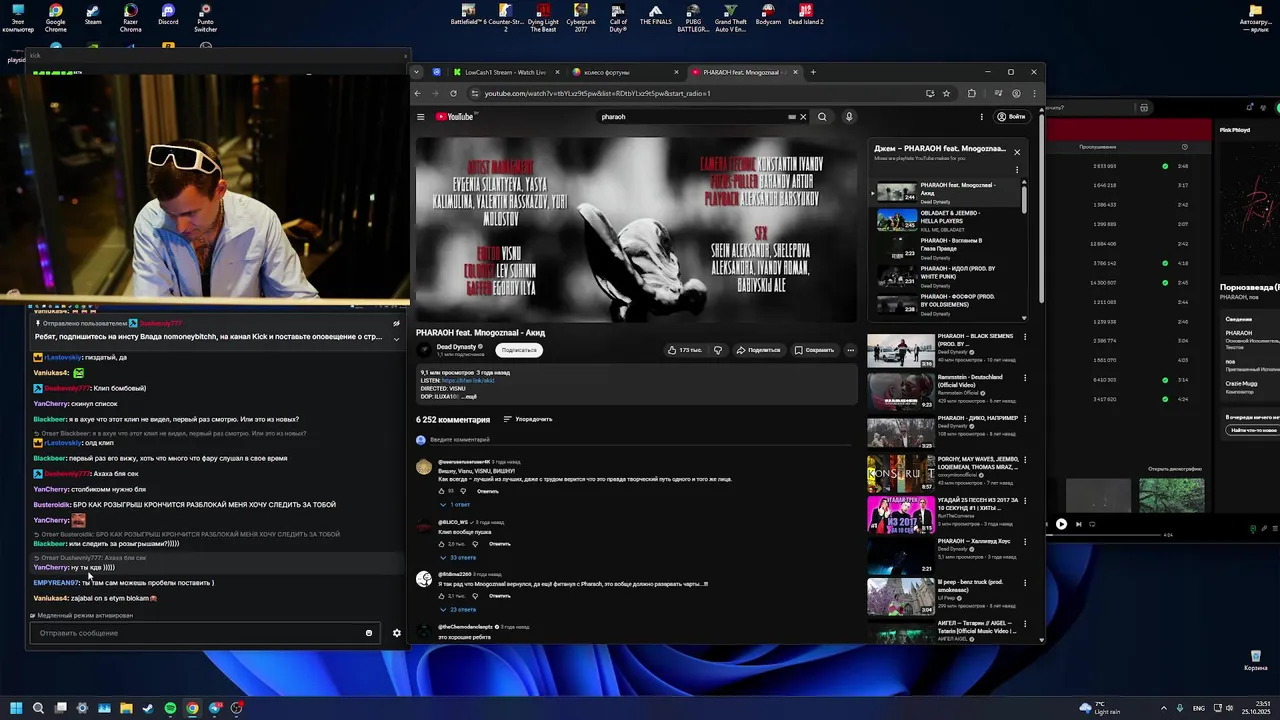The width and height of the screenshot is (1280, 720).
Task: Go back in Chrome browser history
Action: [418, 93]
